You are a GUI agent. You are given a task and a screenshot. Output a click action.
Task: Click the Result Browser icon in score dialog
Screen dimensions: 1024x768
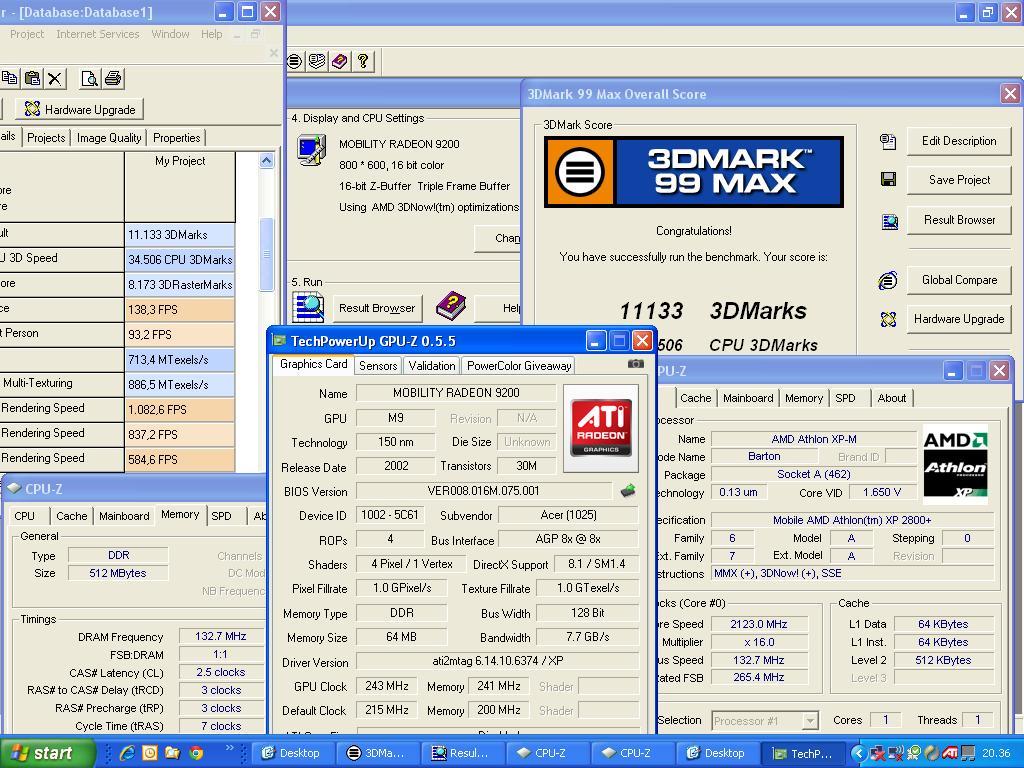point(889,222)
